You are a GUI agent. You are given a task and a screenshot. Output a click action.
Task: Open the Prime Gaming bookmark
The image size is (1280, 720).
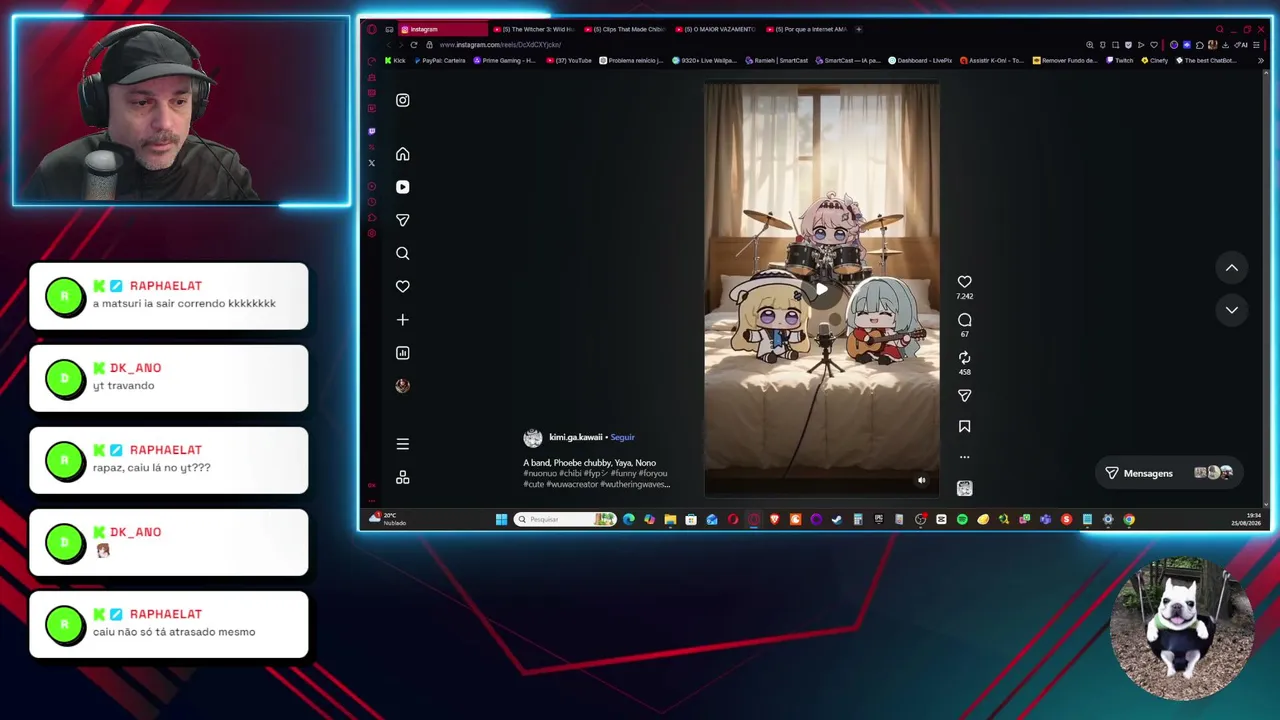[x=505, y=61]
